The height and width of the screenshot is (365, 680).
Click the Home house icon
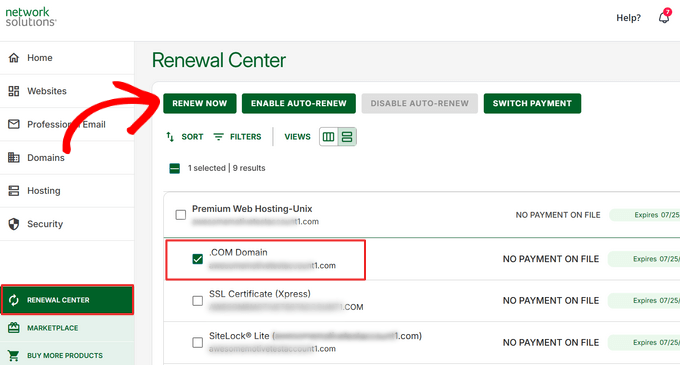(x=14, y=58)
